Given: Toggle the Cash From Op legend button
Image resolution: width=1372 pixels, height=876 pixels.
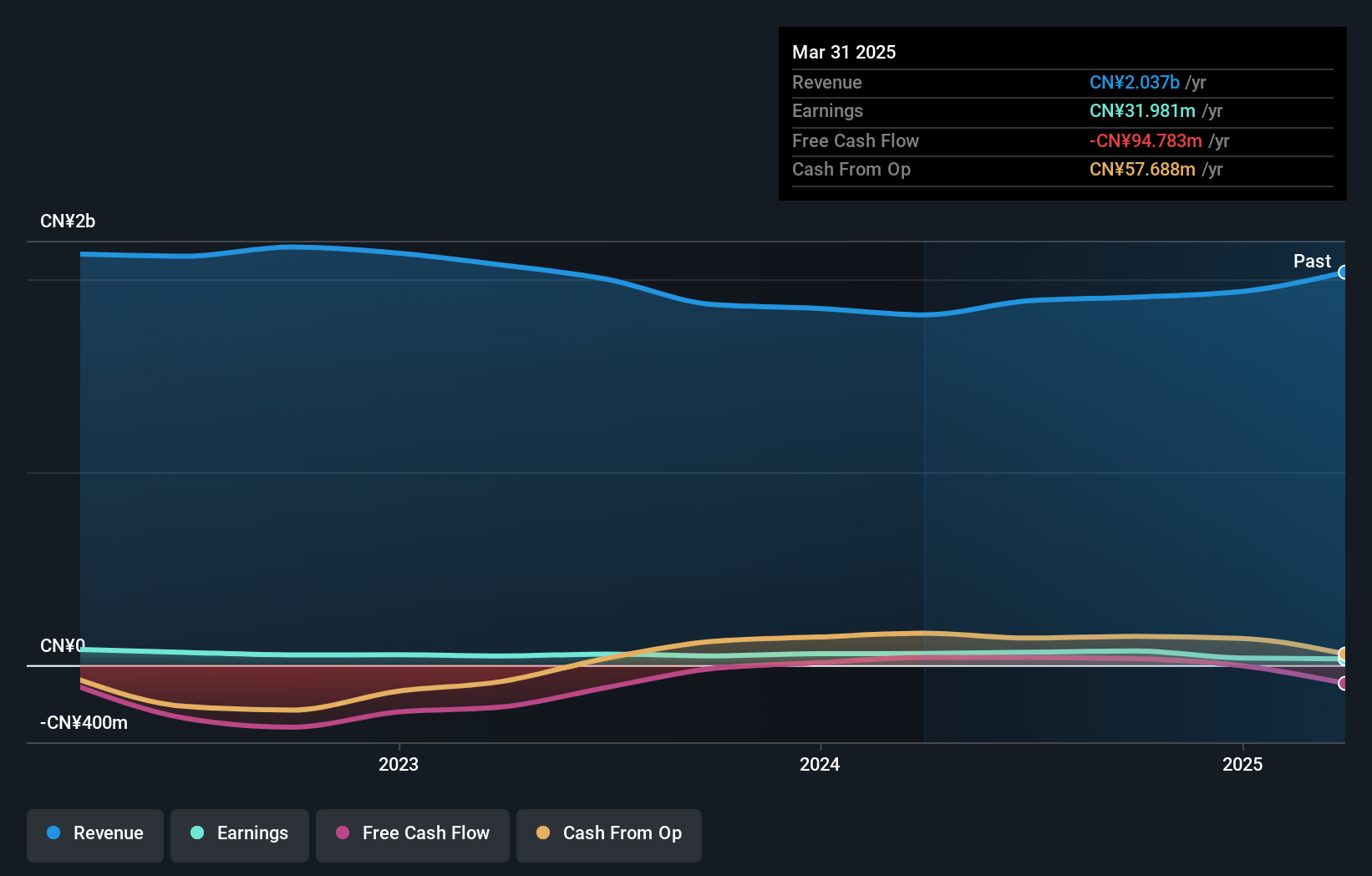Looking at the screenshot, I should pos(609,835).
